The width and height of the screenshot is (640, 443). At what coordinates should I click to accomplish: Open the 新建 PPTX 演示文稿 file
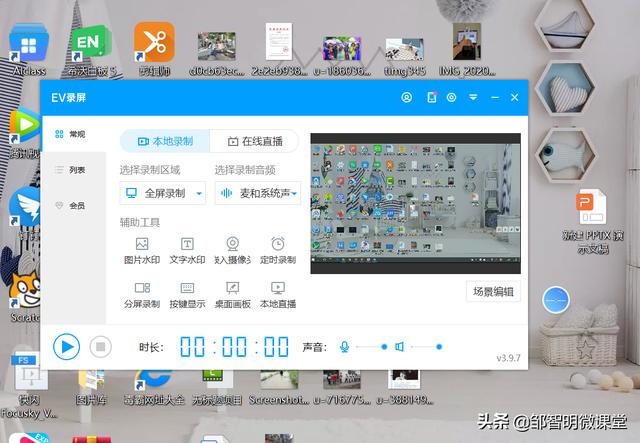click(593, 220)
